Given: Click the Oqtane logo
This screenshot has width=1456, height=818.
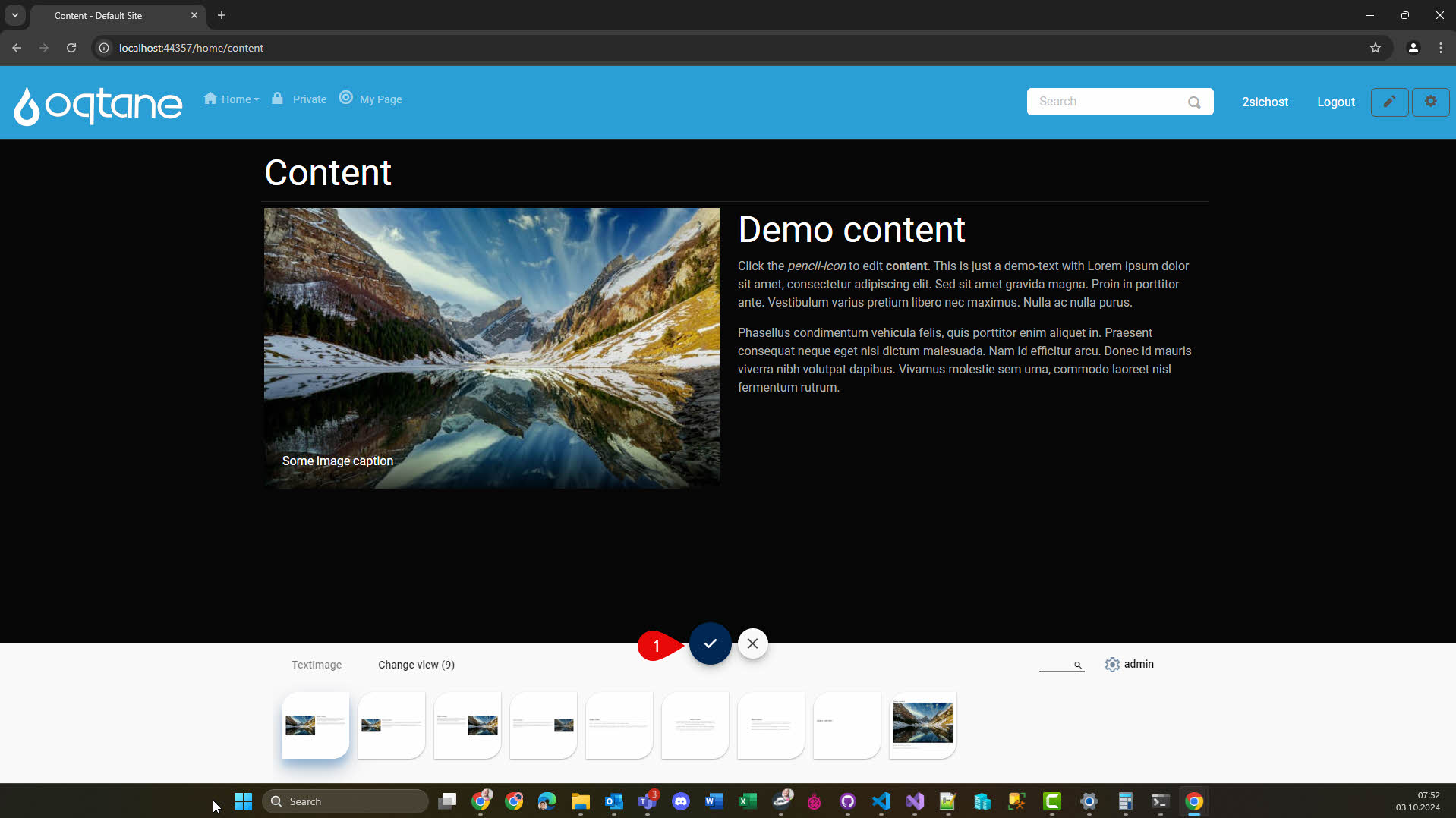Looking at the screenshot, I should [x=98, y=104].
